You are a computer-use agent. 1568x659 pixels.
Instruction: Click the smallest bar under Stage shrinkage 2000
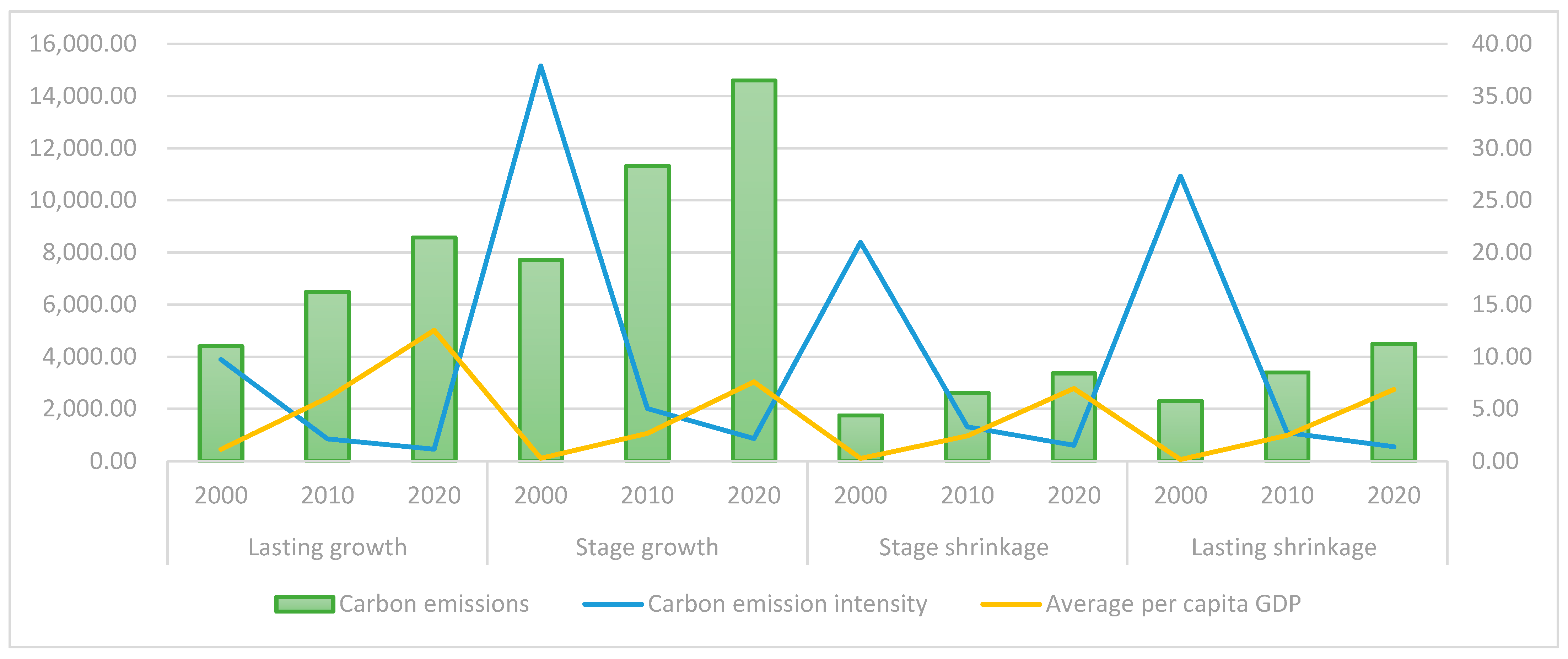point(861,438)
